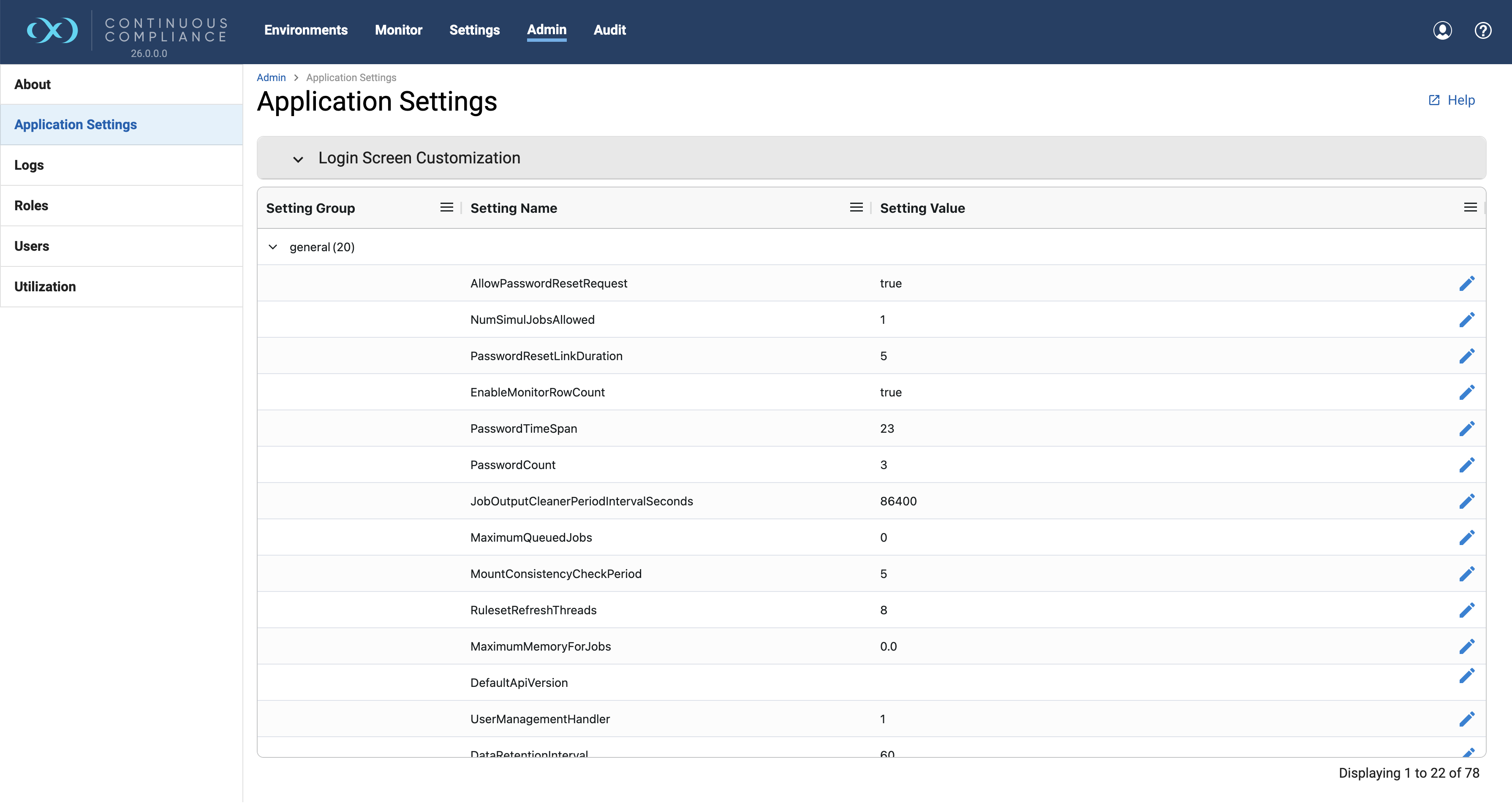This screenshot has height=803, width=1512.
Task: Go to Environments tab
Action: (x=306, y=30)
